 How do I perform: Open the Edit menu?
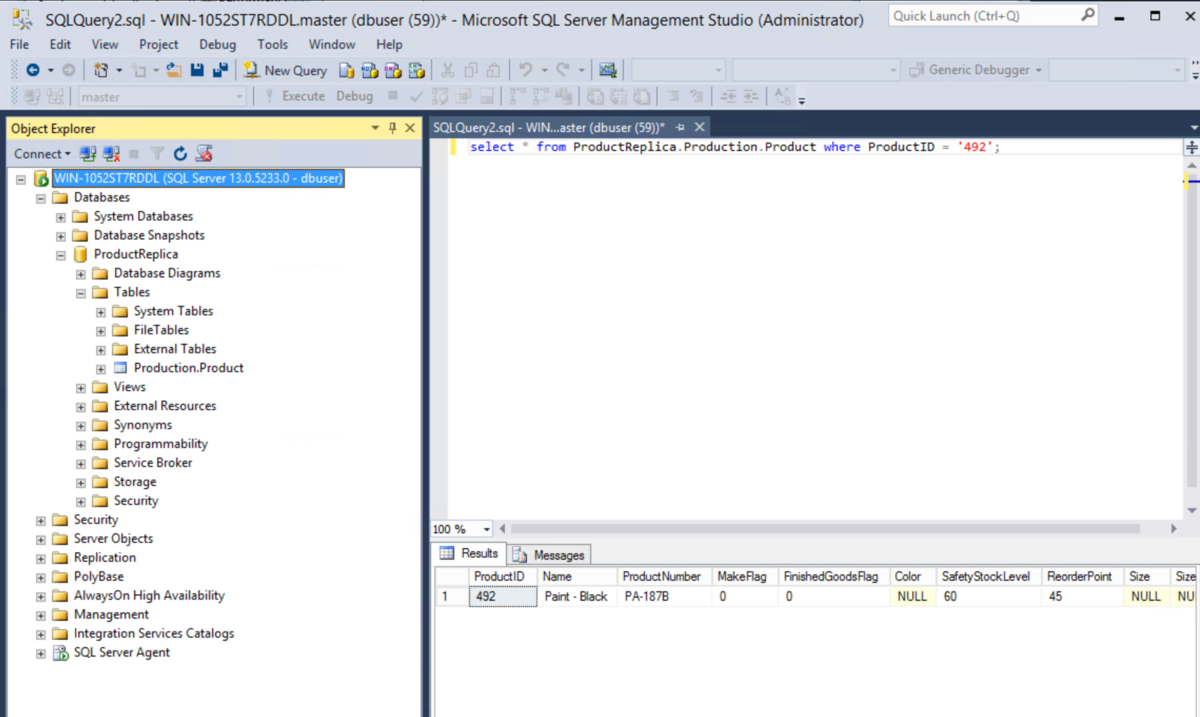[60, 44]
